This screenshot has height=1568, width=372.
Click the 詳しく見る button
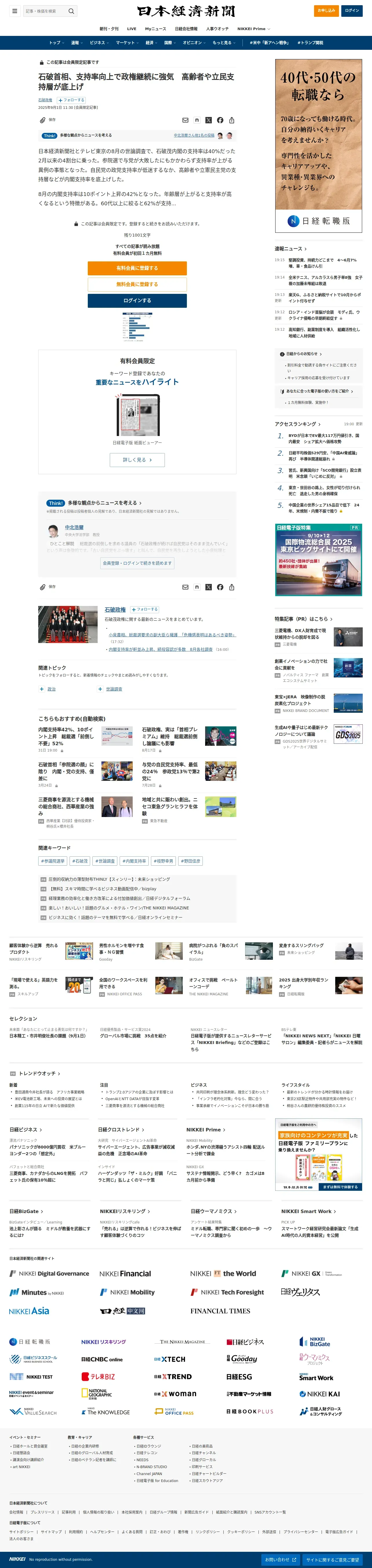pos(137,459)
